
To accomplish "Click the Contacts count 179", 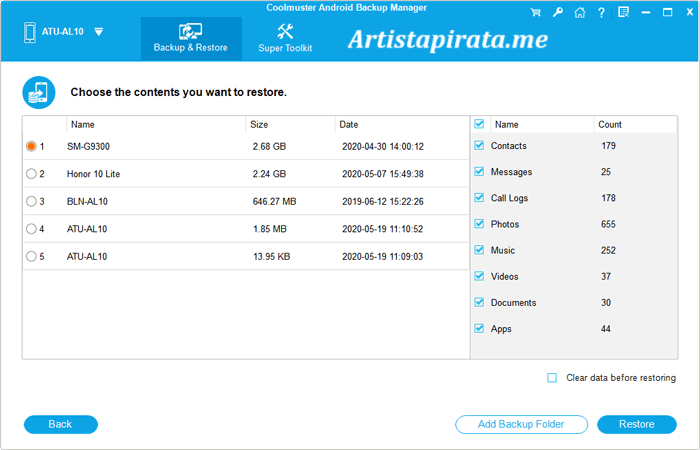I will point(608,146).
